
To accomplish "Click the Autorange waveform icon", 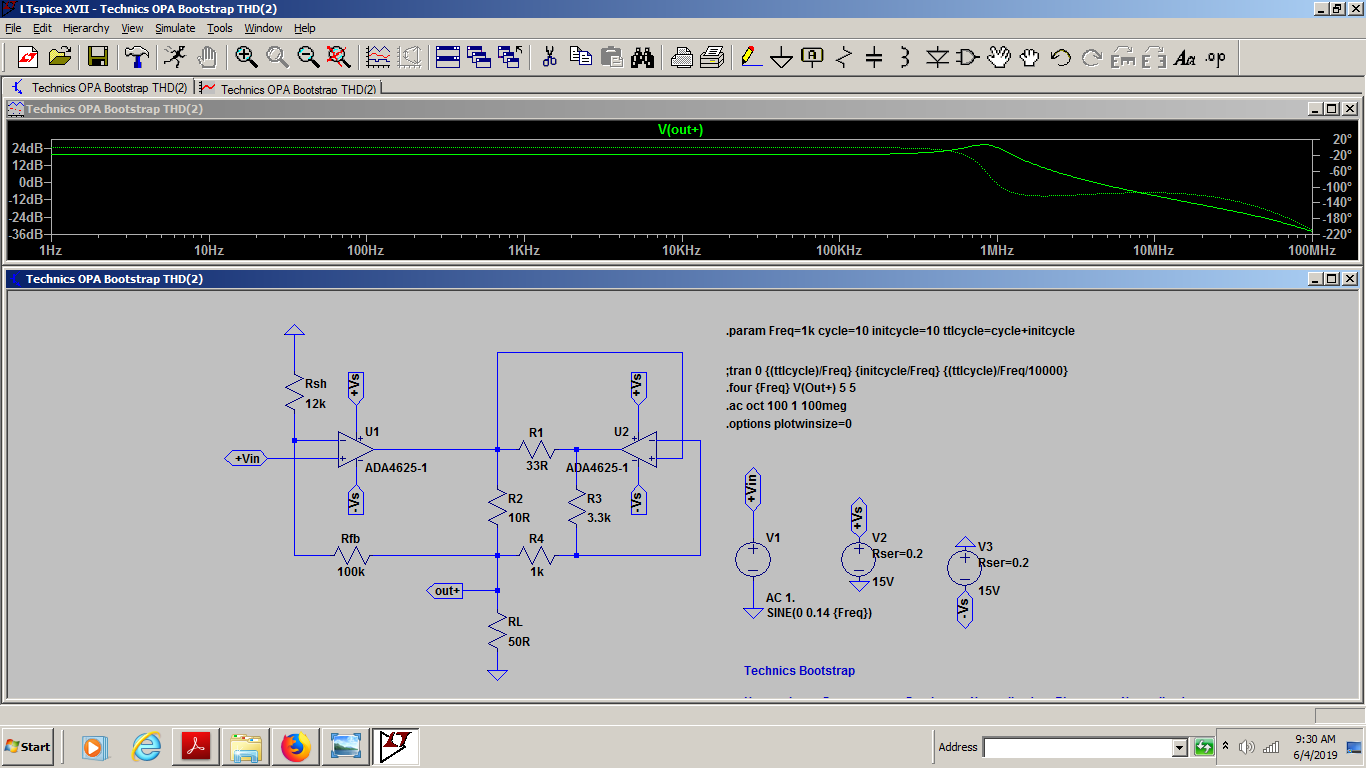I will point(378,57).
